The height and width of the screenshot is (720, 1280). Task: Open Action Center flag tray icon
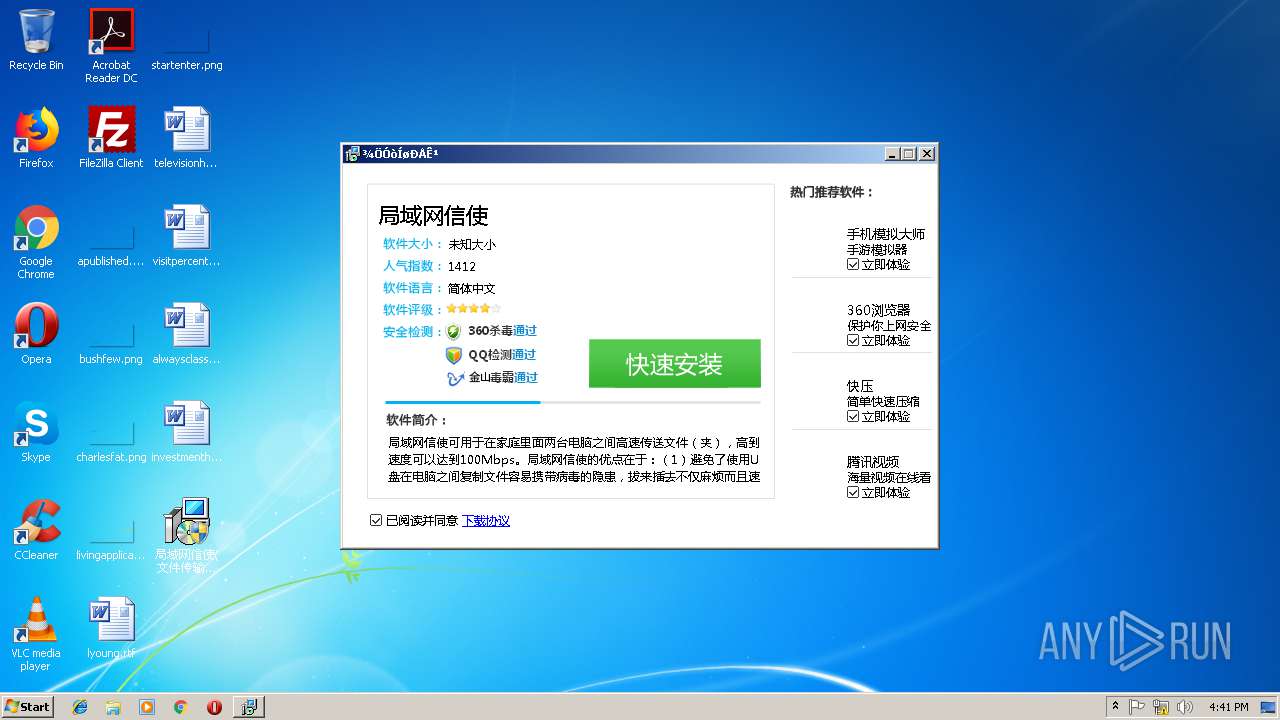tap(1137, 707)
